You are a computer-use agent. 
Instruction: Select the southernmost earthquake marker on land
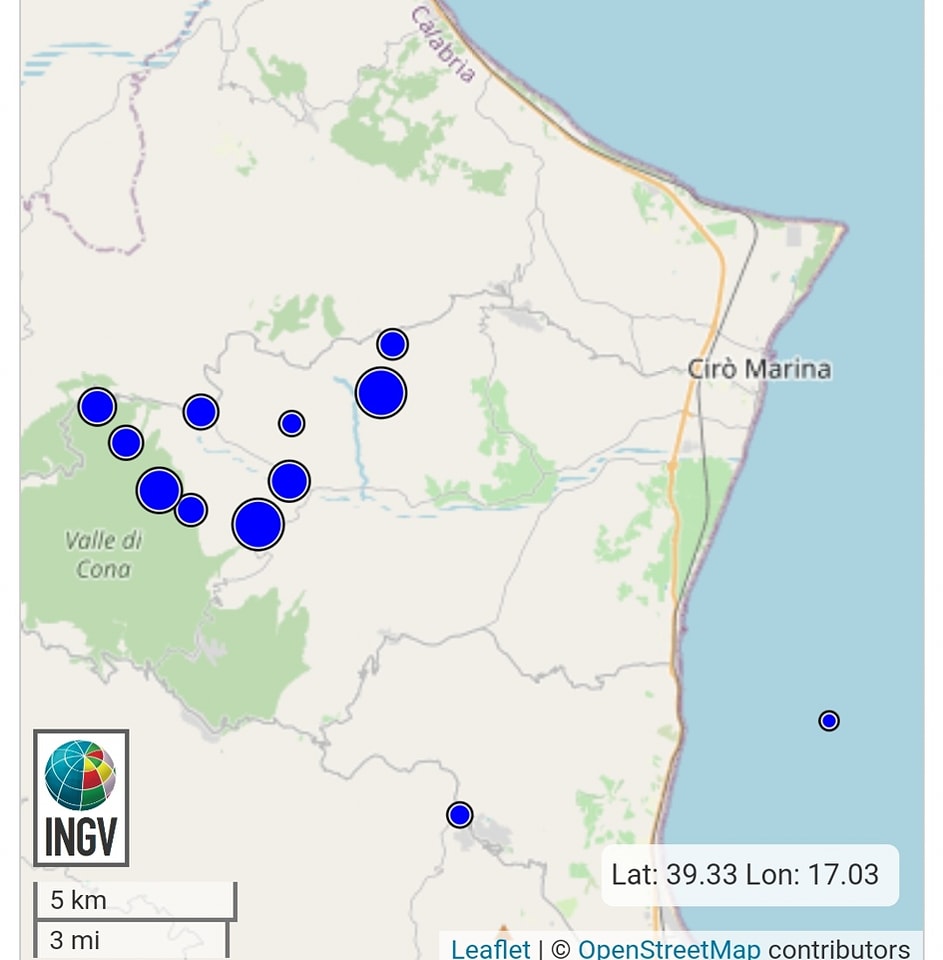(x=459, y=815)
